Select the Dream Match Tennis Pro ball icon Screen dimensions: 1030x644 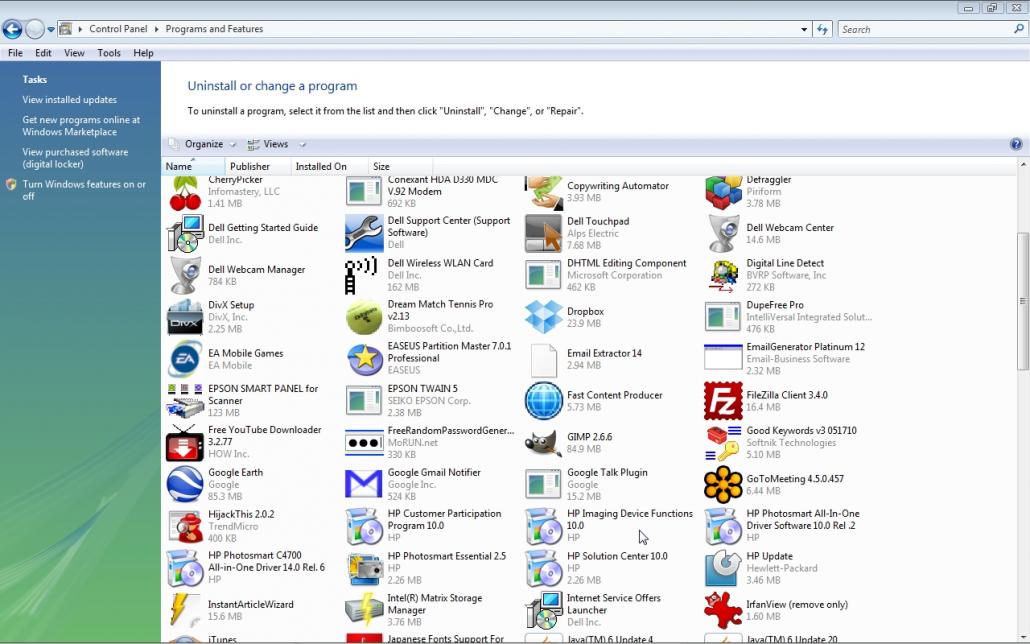364,317
